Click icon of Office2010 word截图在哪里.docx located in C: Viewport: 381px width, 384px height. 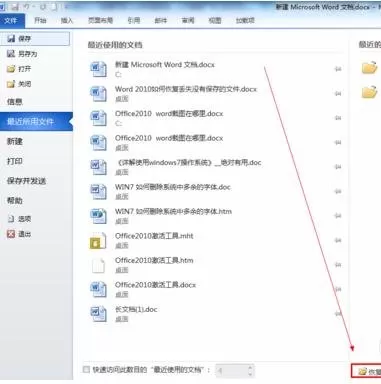pos(98,118)
